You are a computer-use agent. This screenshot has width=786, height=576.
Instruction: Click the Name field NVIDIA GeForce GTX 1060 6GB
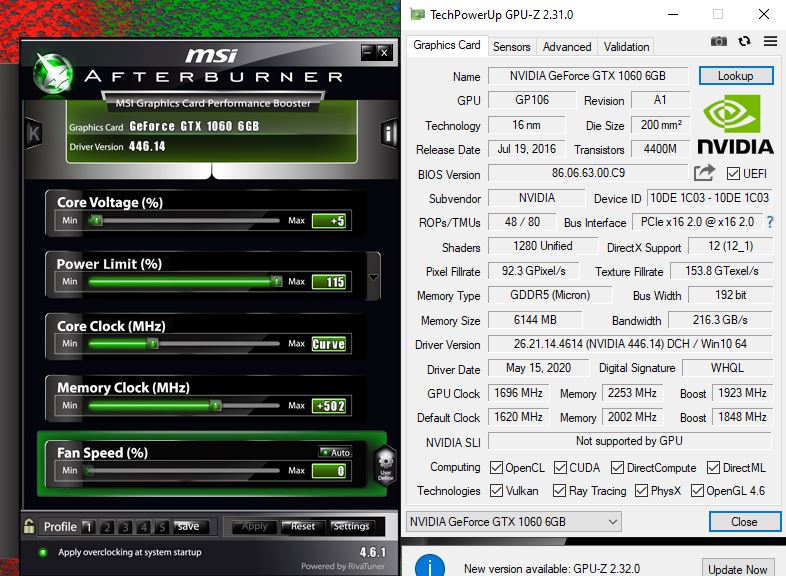(x=588, y=76)
